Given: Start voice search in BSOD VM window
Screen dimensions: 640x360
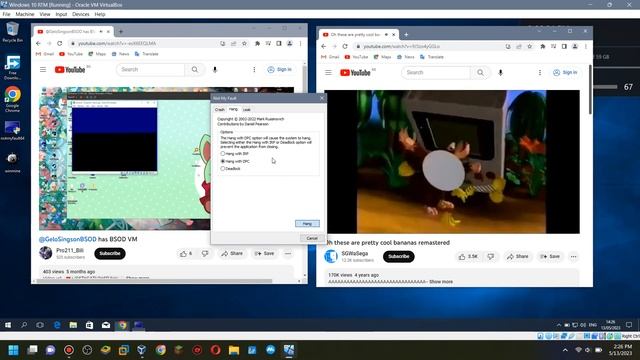Looking at the screenshot, I should click(215, 70).
